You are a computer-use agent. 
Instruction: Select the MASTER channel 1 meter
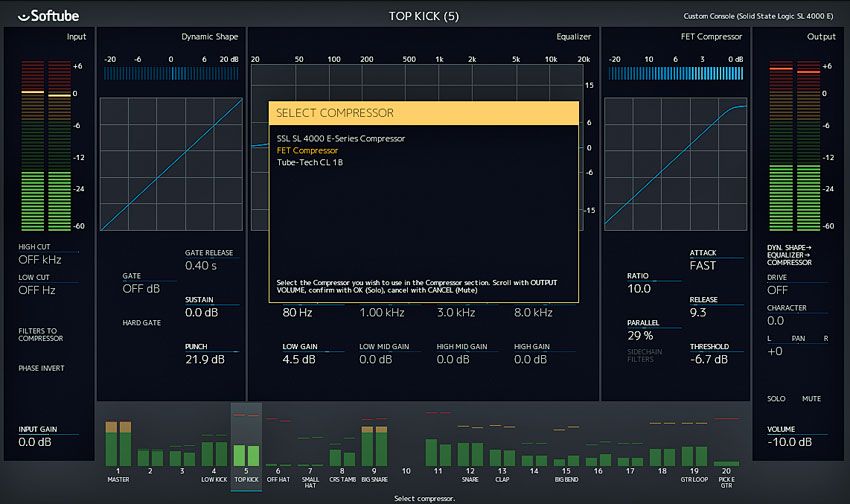pyautogui.click(x=118, y=443)
